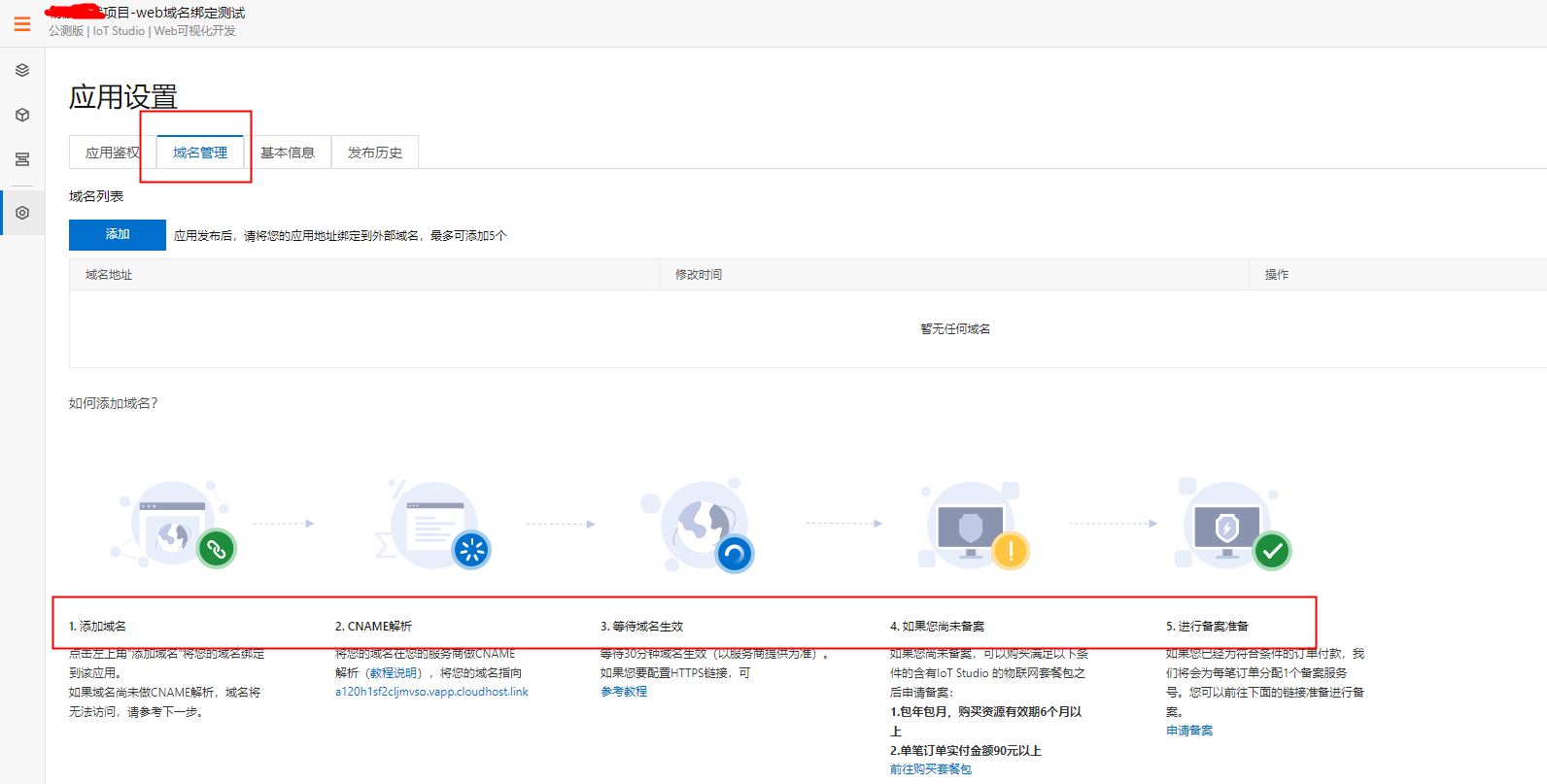Click the add-domain step illustration with link badge

(175, 525)
